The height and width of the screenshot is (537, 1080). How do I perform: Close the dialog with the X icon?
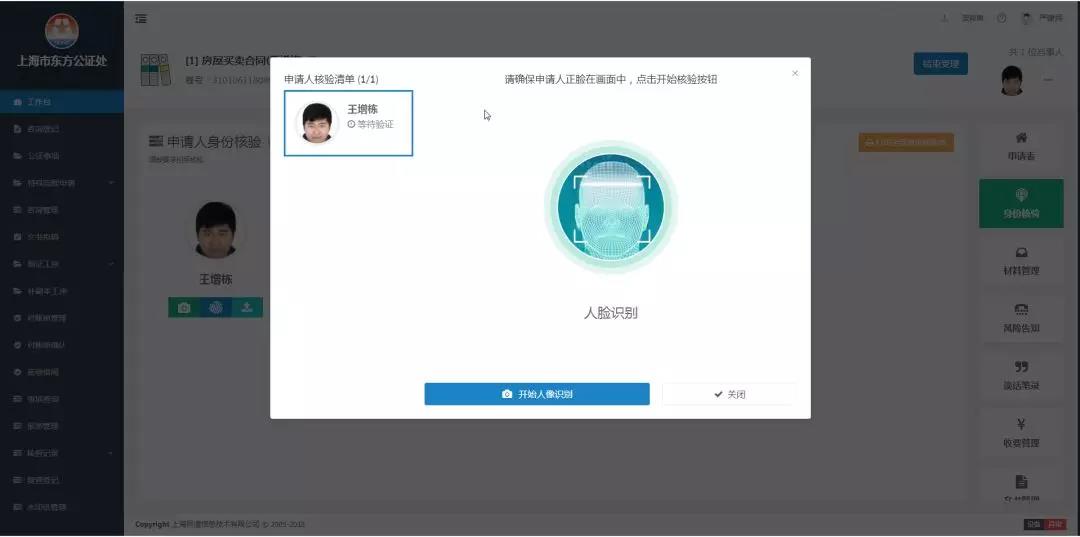(x=795, y=73)
